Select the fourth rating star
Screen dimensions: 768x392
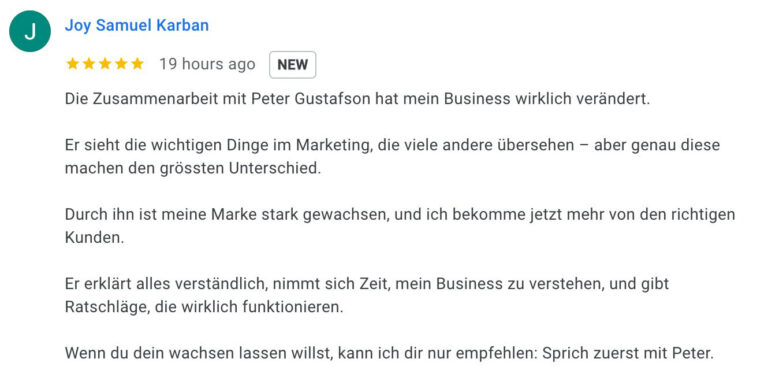point(121,64)
